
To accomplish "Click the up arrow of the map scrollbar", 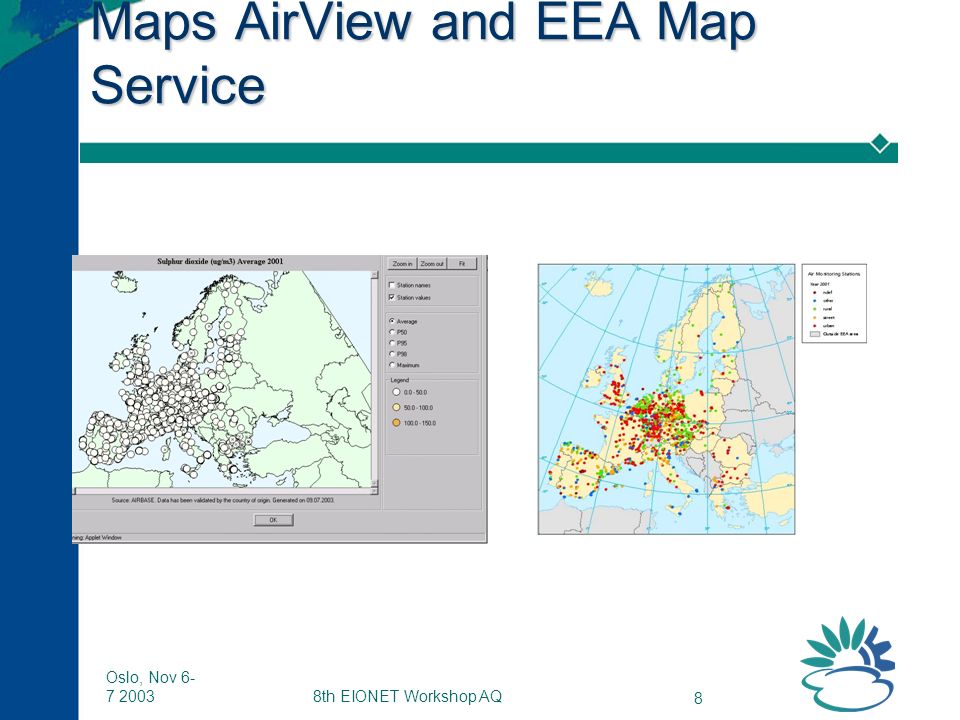I will point(375,276).
